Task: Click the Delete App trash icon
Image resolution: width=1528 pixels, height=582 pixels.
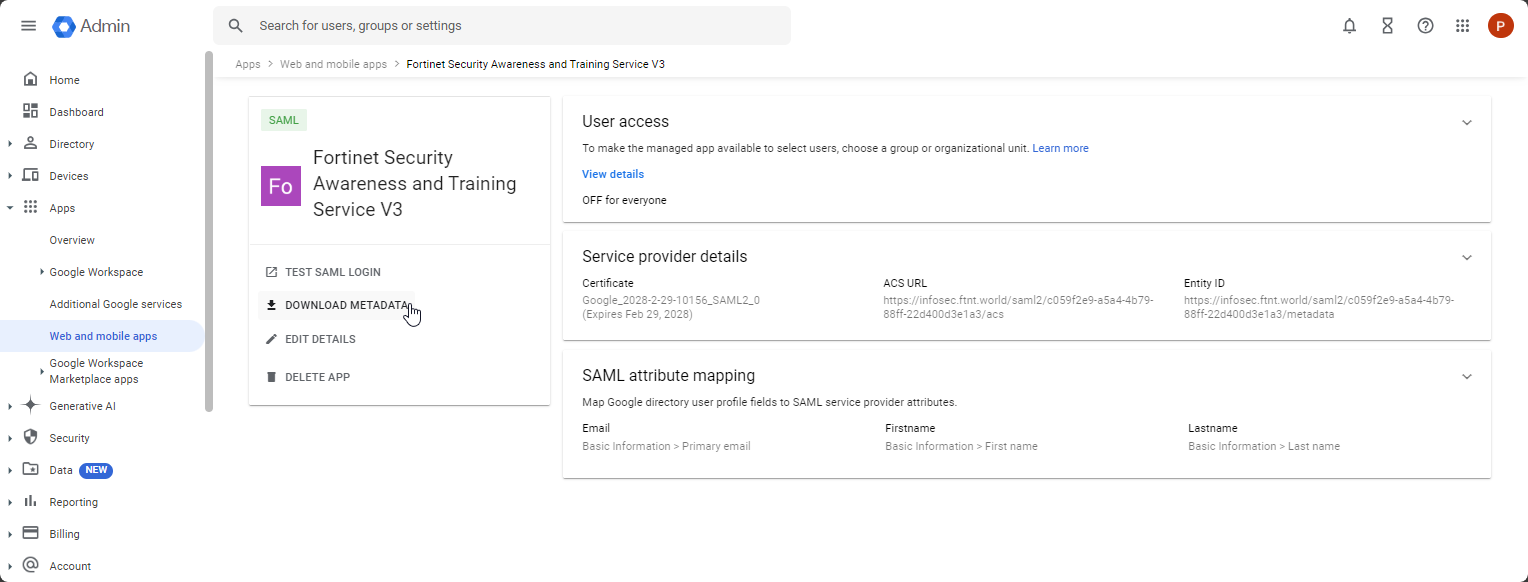Action: pos(271,377)
